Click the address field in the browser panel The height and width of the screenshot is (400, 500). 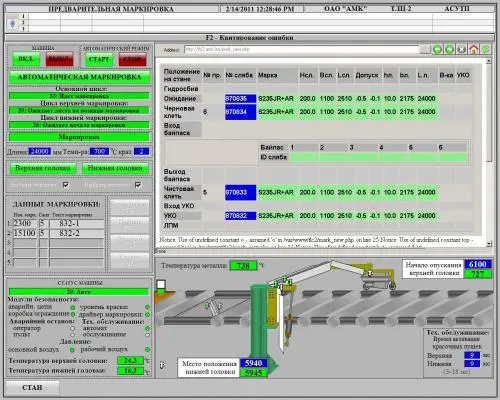[301, 50]
